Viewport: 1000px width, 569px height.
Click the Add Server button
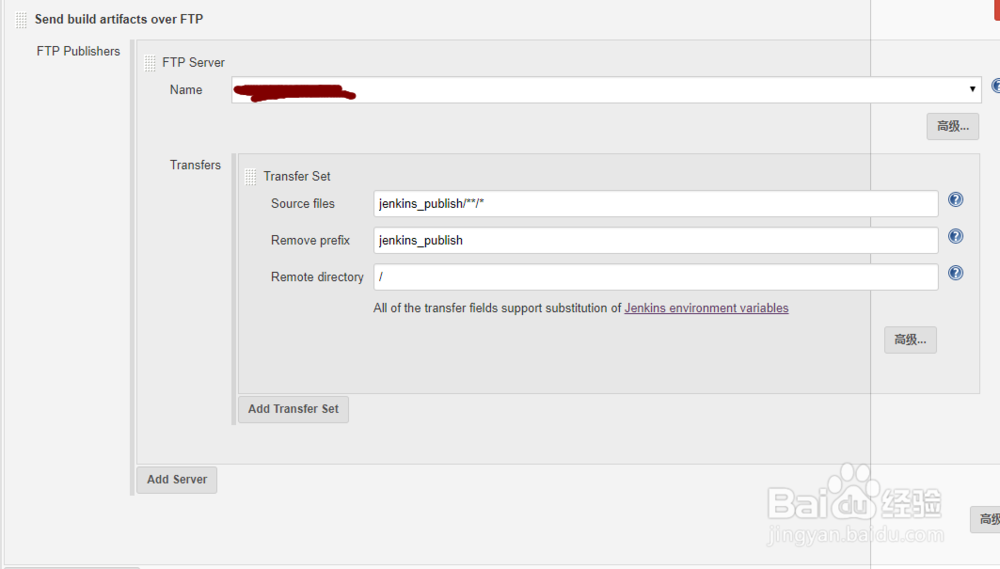(x=177, y=480)
